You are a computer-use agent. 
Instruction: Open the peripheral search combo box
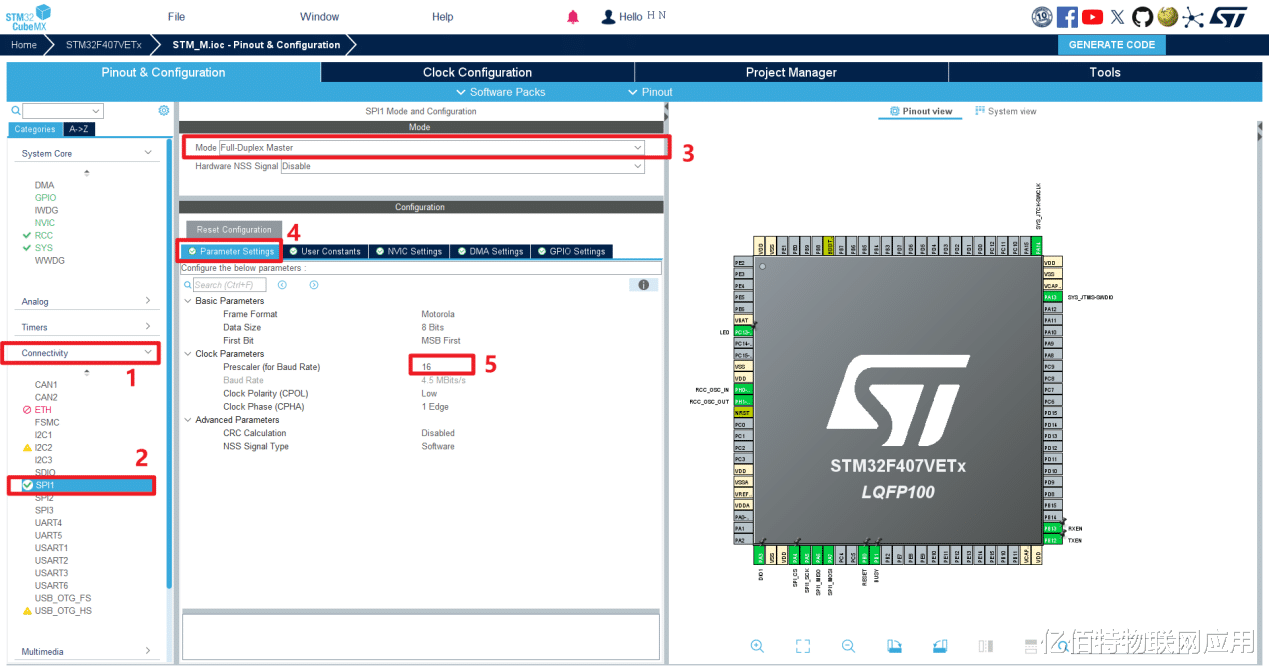pos(63,111)
